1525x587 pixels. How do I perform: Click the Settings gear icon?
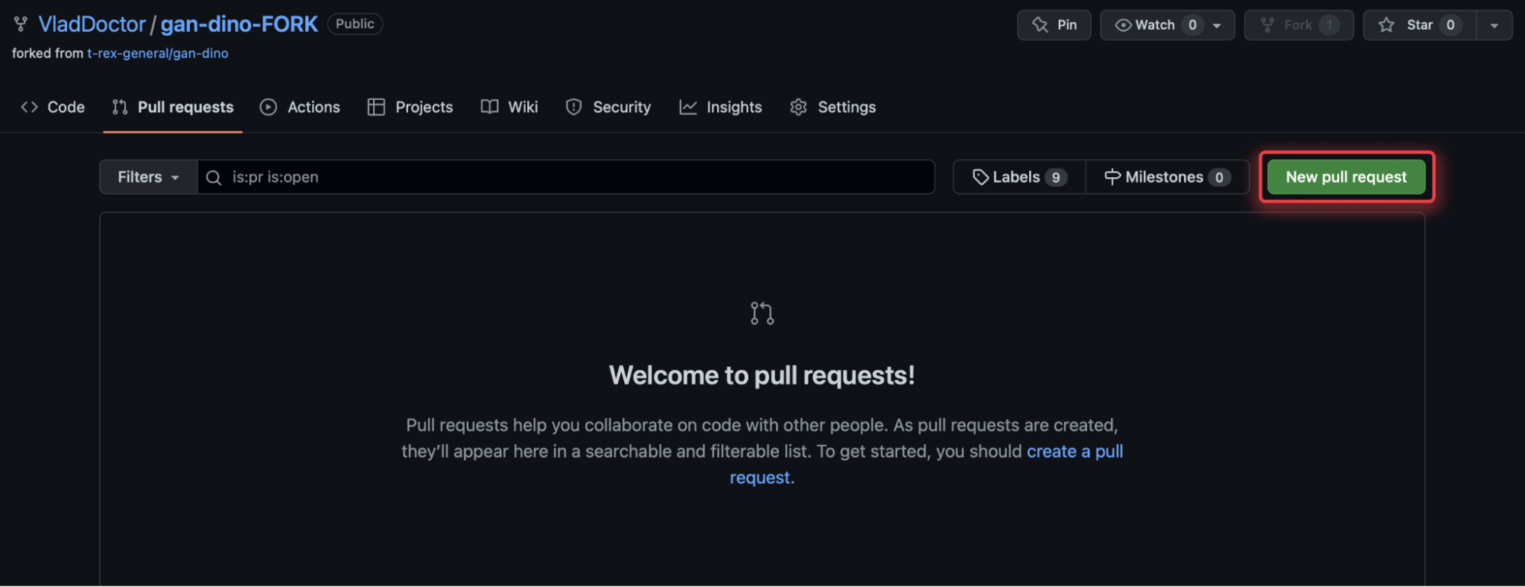click(798, 106)
